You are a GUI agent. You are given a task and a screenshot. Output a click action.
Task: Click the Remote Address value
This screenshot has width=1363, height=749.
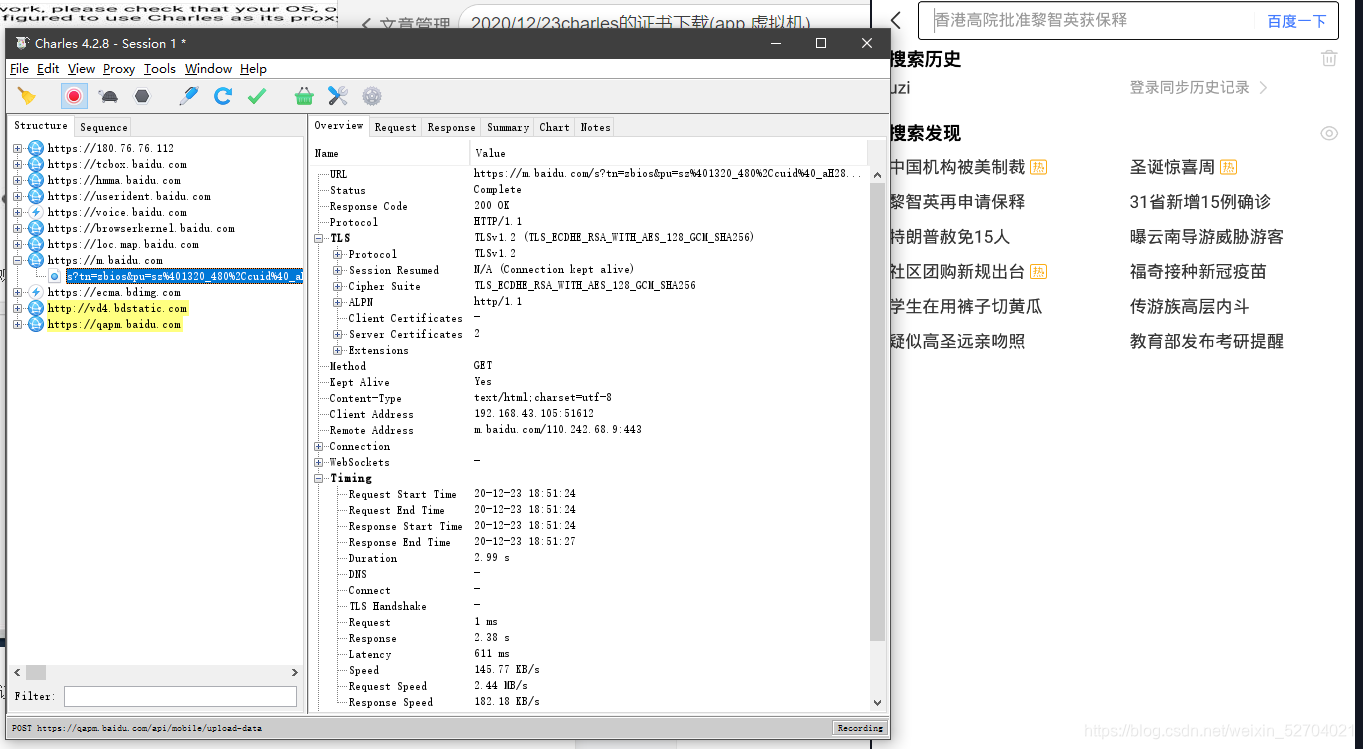557,430
